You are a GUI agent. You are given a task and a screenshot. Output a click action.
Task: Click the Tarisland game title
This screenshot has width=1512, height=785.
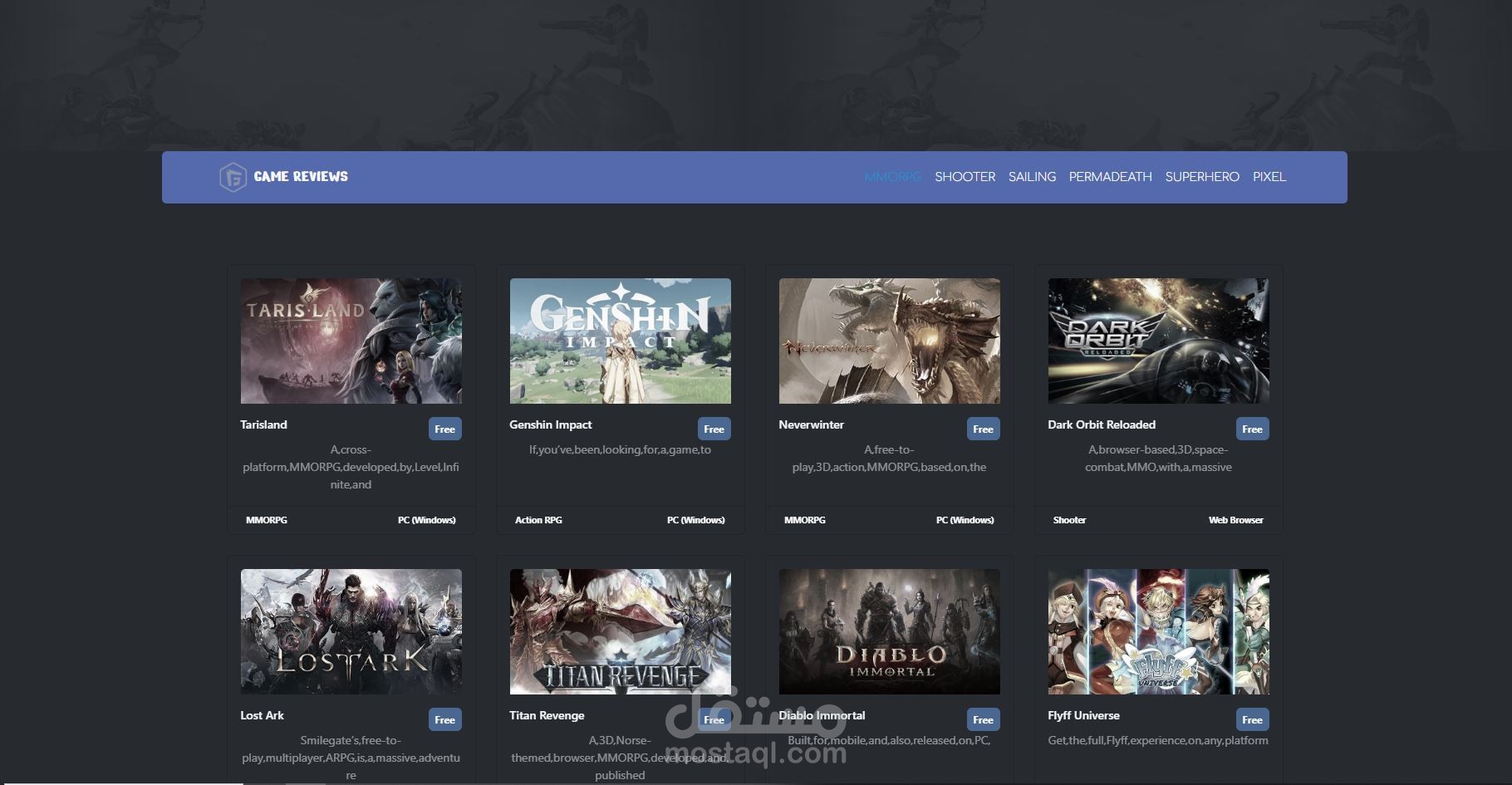tap(263, 424)
